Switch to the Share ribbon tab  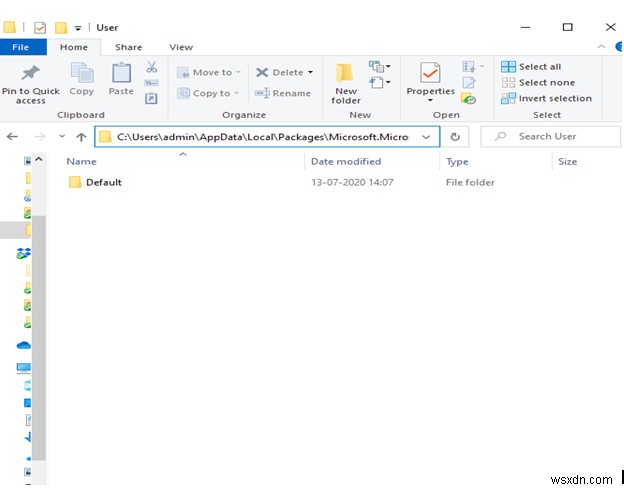(x=129, y=47)
